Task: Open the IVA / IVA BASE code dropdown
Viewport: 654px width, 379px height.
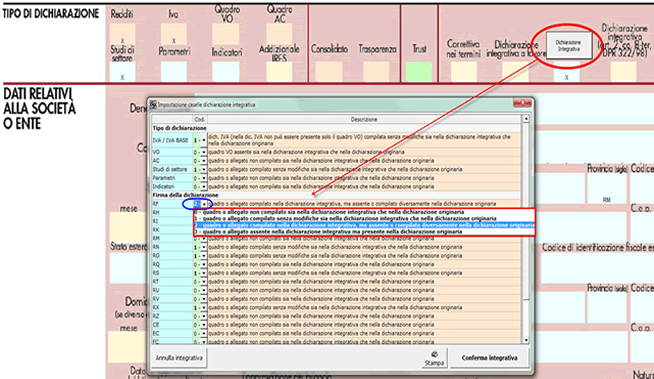Action: (x=204, y=141)
